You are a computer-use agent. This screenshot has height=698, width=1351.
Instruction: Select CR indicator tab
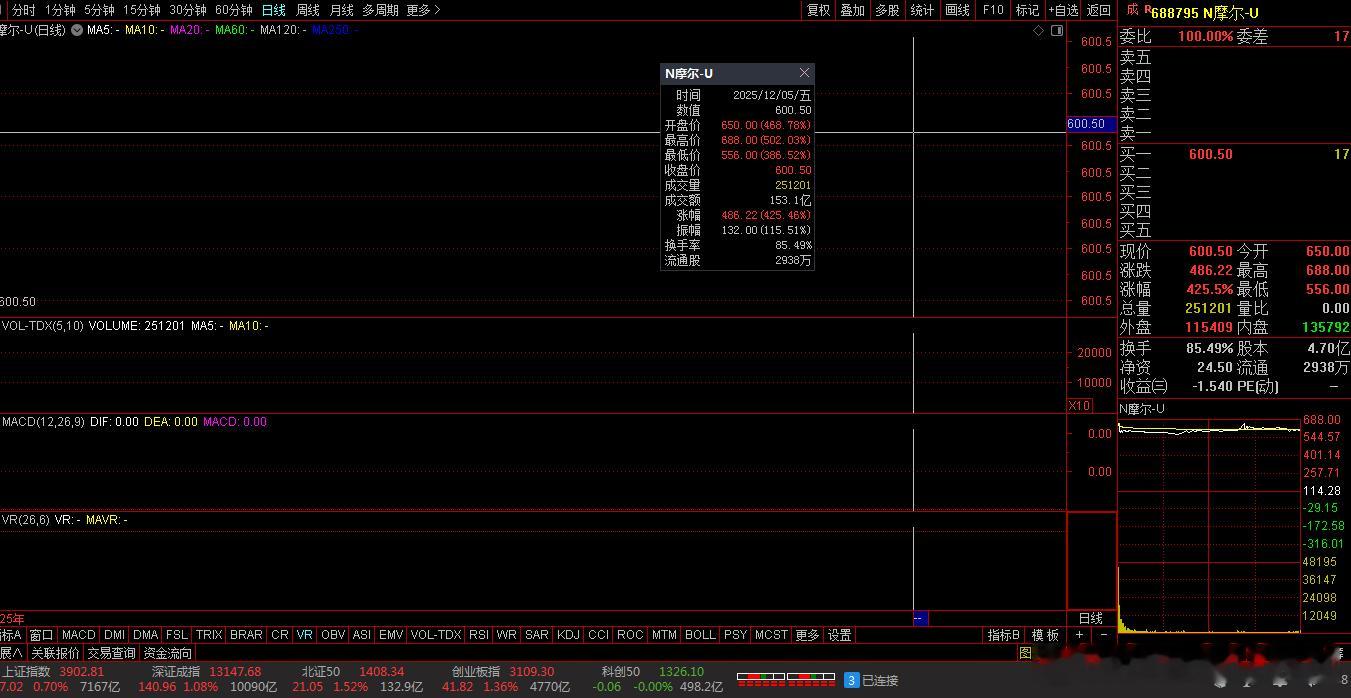click(x=280, y=635)
